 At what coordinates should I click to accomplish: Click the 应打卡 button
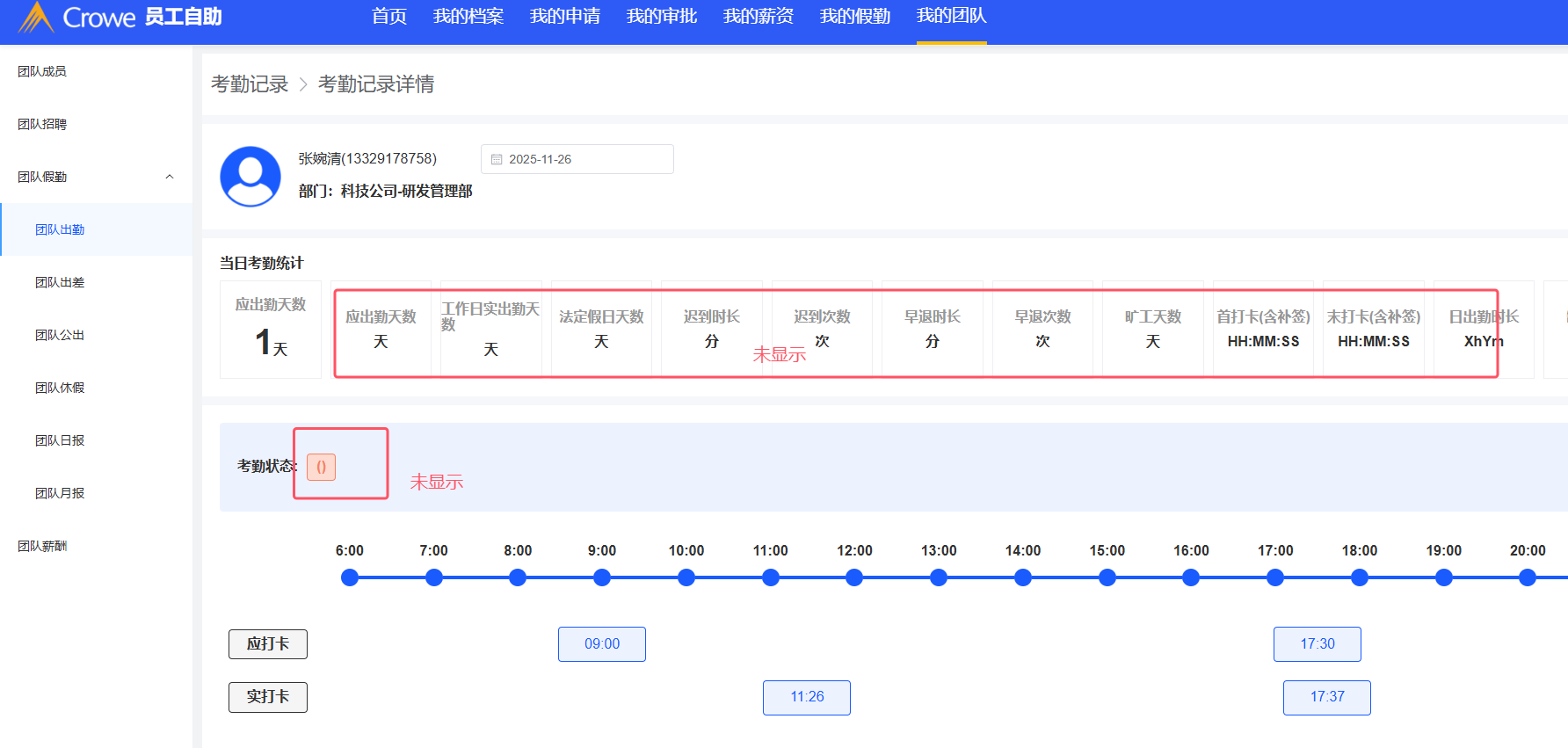point(268,644)
